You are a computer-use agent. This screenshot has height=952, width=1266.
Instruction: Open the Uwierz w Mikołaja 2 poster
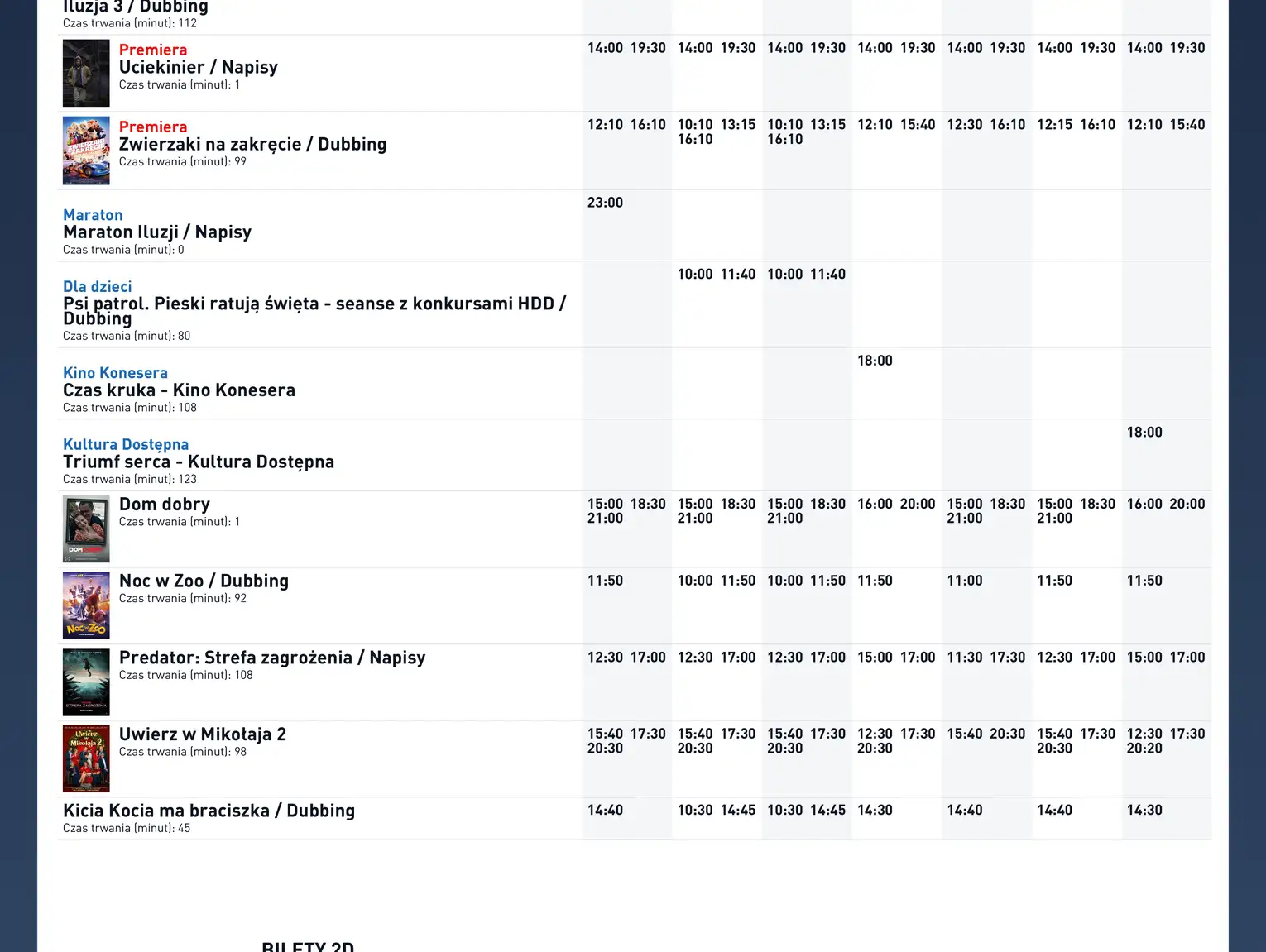pyautogui.click(x=86, y=758)
